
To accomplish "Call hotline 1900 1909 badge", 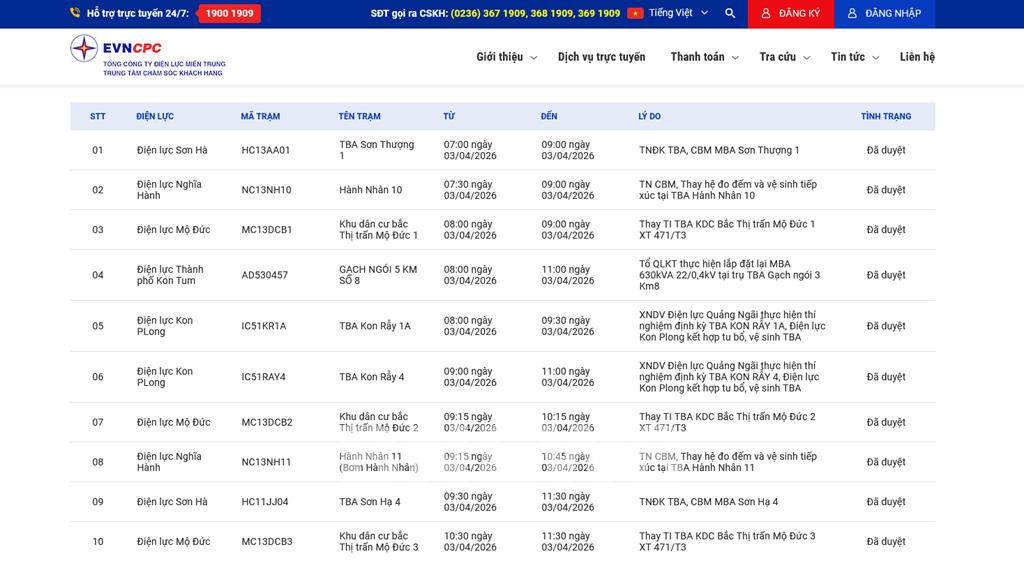I will coord(229,14).
